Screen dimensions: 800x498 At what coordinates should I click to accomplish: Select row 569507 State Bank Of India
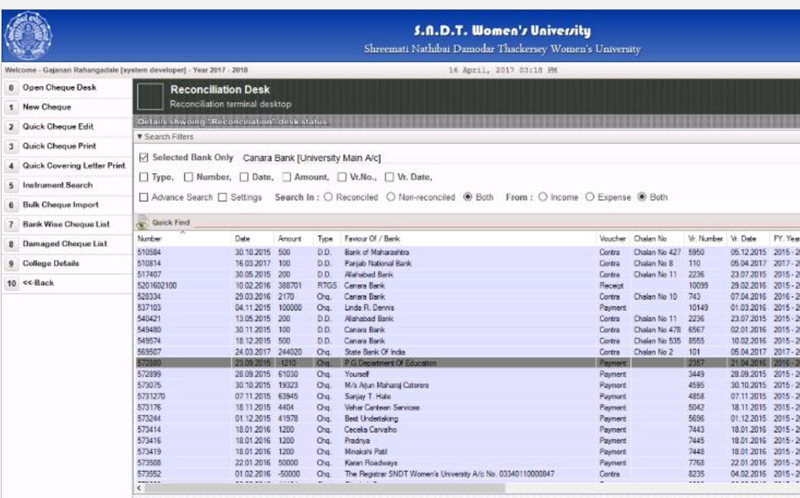(x=467, y=352)
